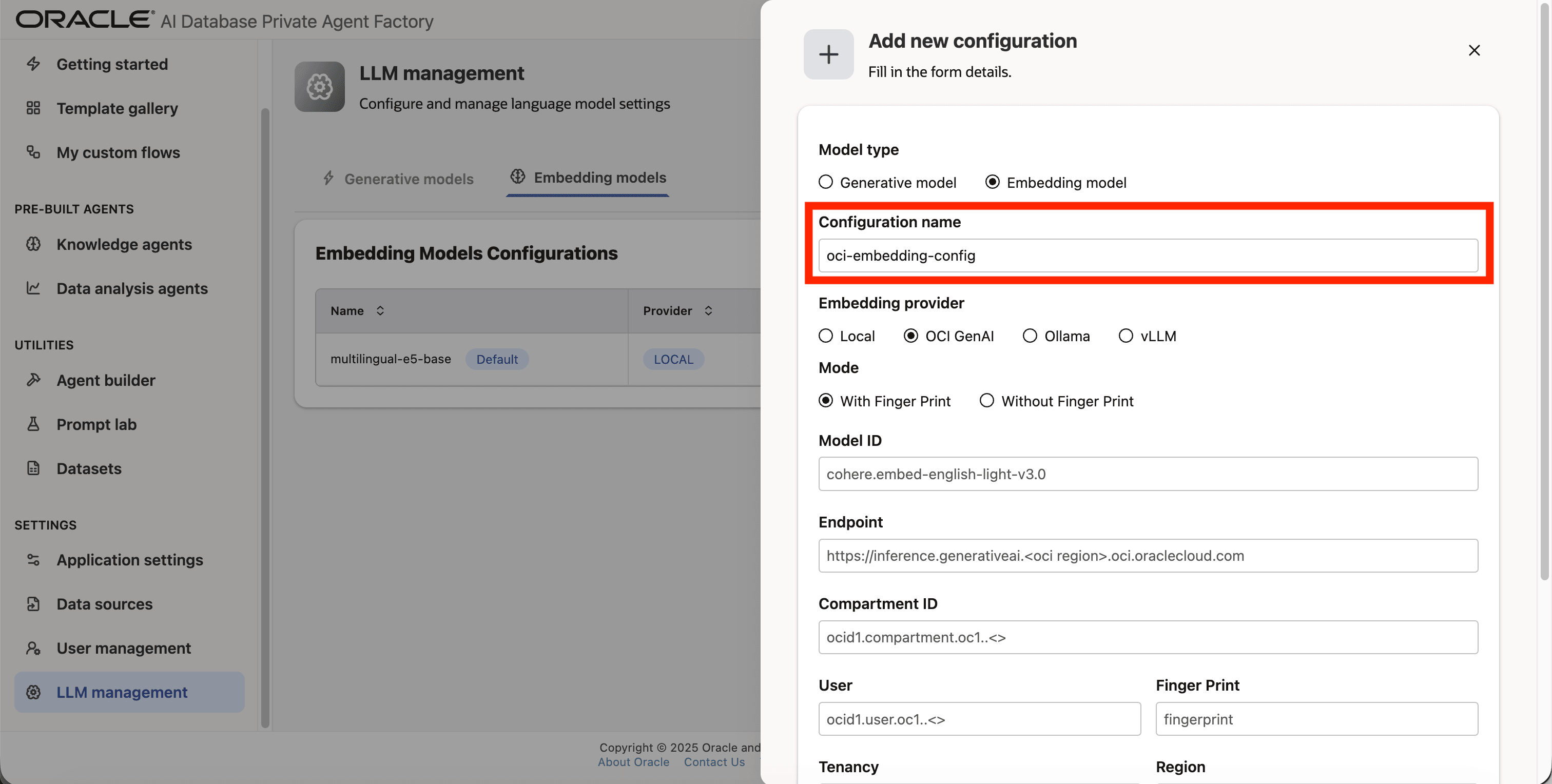Image resolution: width=1552 pixels, height=784 pixels.
Task: Open Data analysis agents chart icon
Action: click(34, 288)
